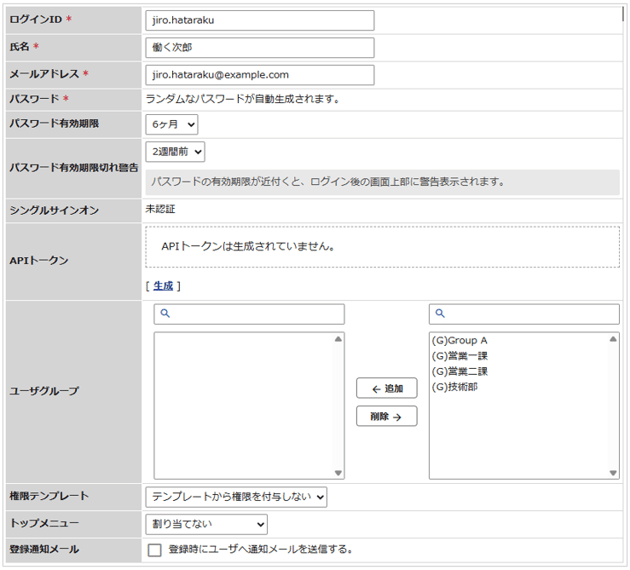Image resolution: width=630 pixels, height=570 pixels.
Task: Open the トップメニュー 割り当てない dropdown
Action: pyautogui.click(x=207, y=524)
